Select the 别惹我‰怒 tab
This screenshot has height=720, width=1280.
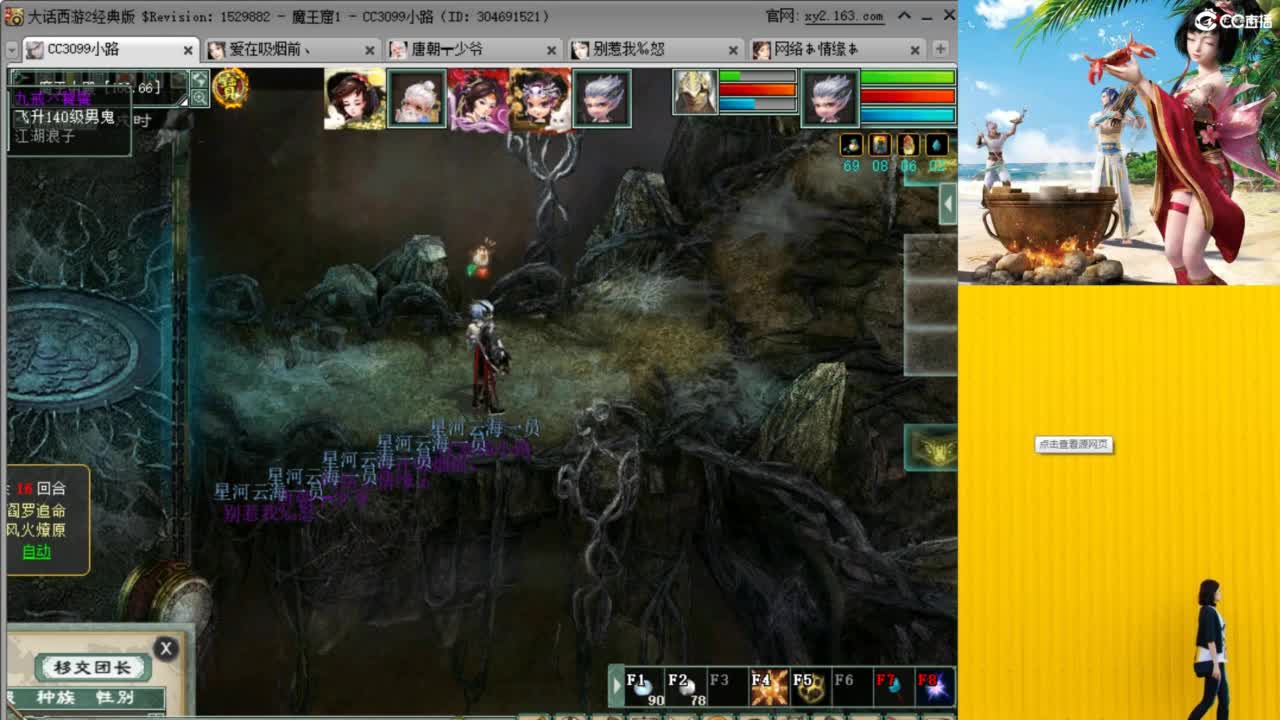tap(655, 49)
